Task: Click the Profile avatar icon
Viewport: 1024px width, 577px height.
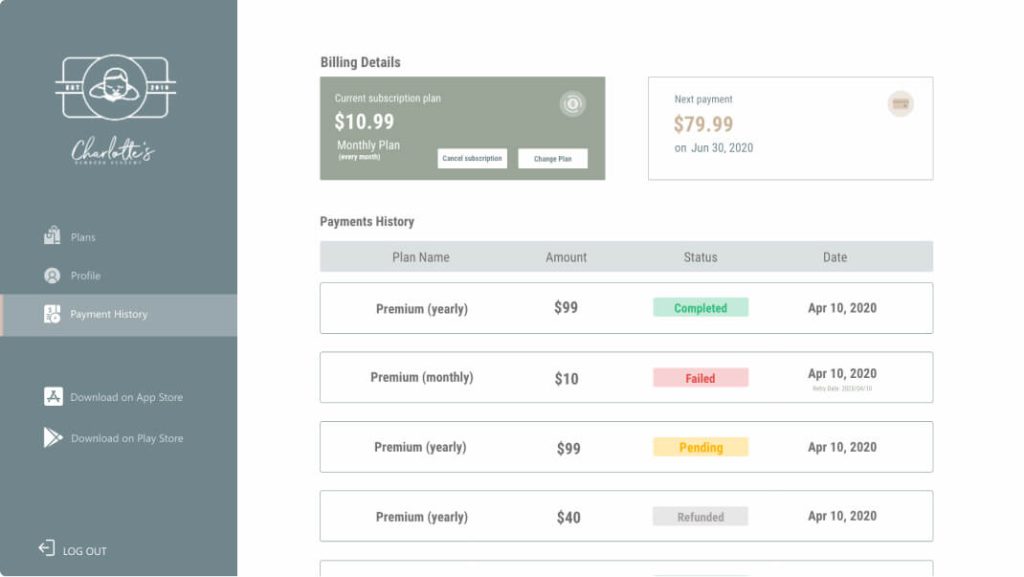Action: click(x=52, y=275)
